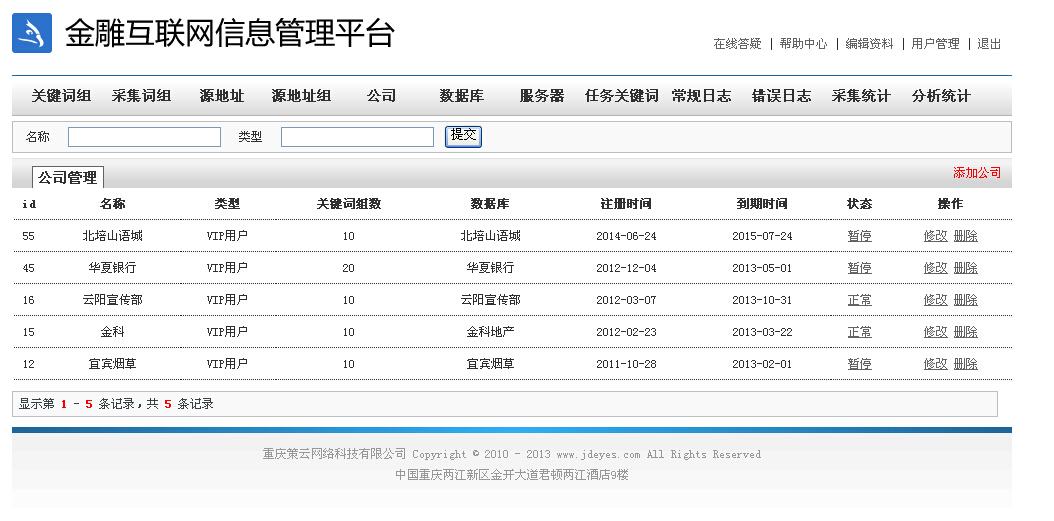Click the www.jdeyes.com copyright footer text
The image size is (1054, 521).
tap(598, 454)
